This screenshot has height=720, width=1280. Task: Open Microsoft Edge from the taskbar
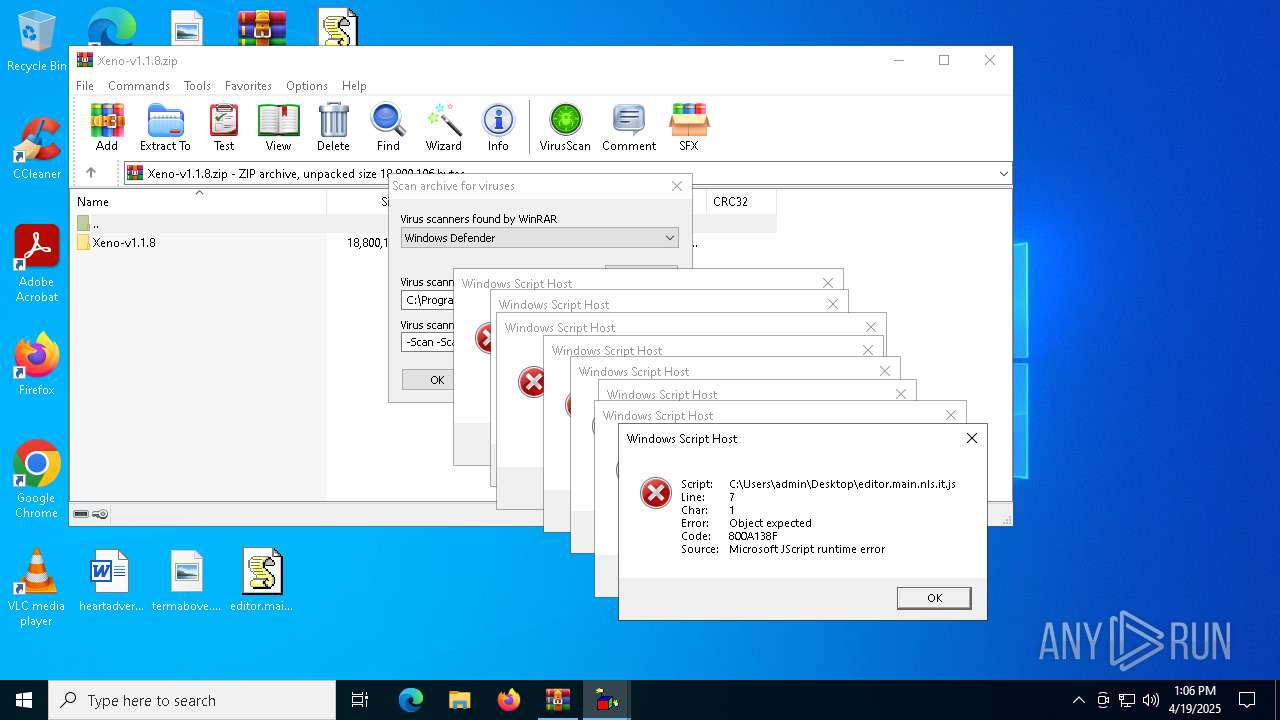coord(411,700)
